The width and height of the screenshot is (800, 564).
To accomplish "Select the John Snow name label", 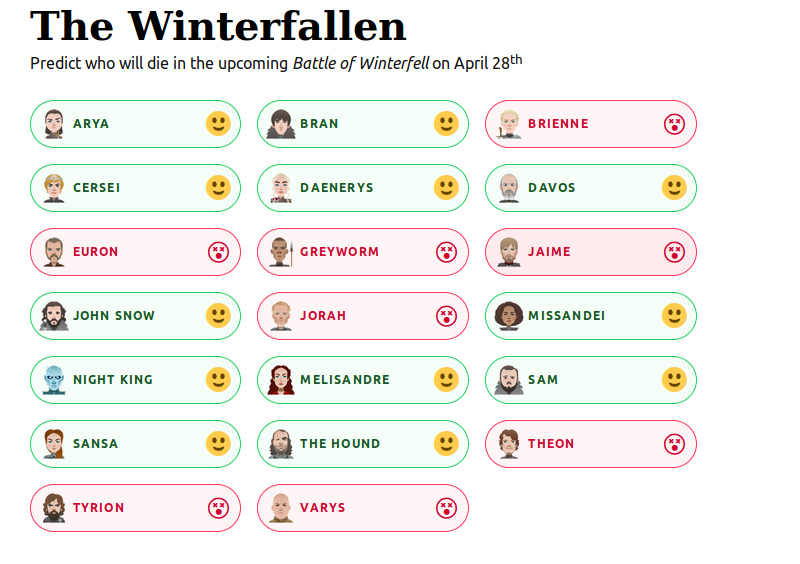I will tap(114, 316).
